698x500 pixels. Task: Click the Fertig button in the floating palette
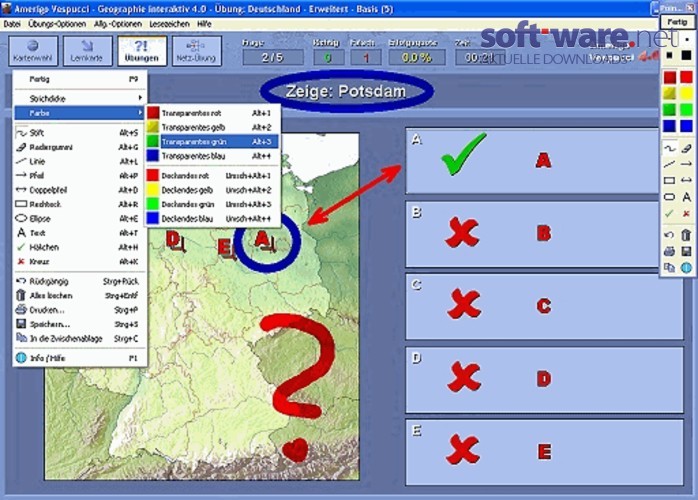click(677, 22)
